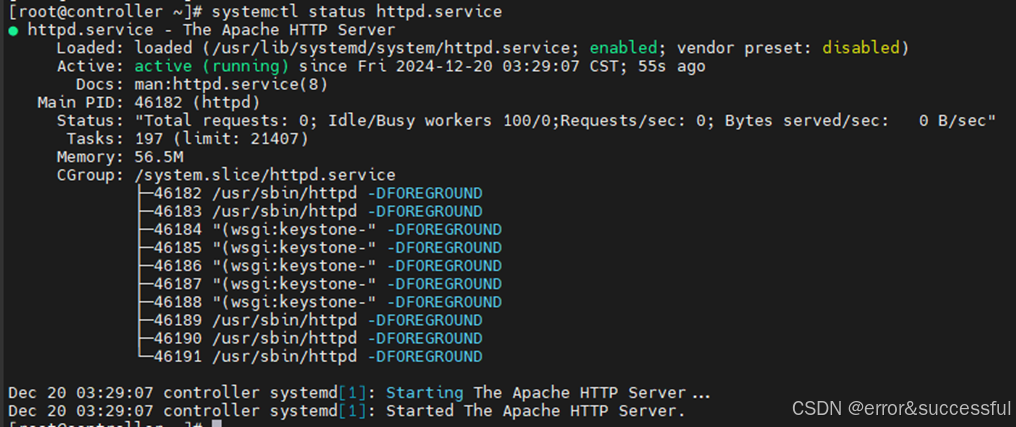Select process row 46183 /usr/sbin/httpd

click(x=310, y=211)
